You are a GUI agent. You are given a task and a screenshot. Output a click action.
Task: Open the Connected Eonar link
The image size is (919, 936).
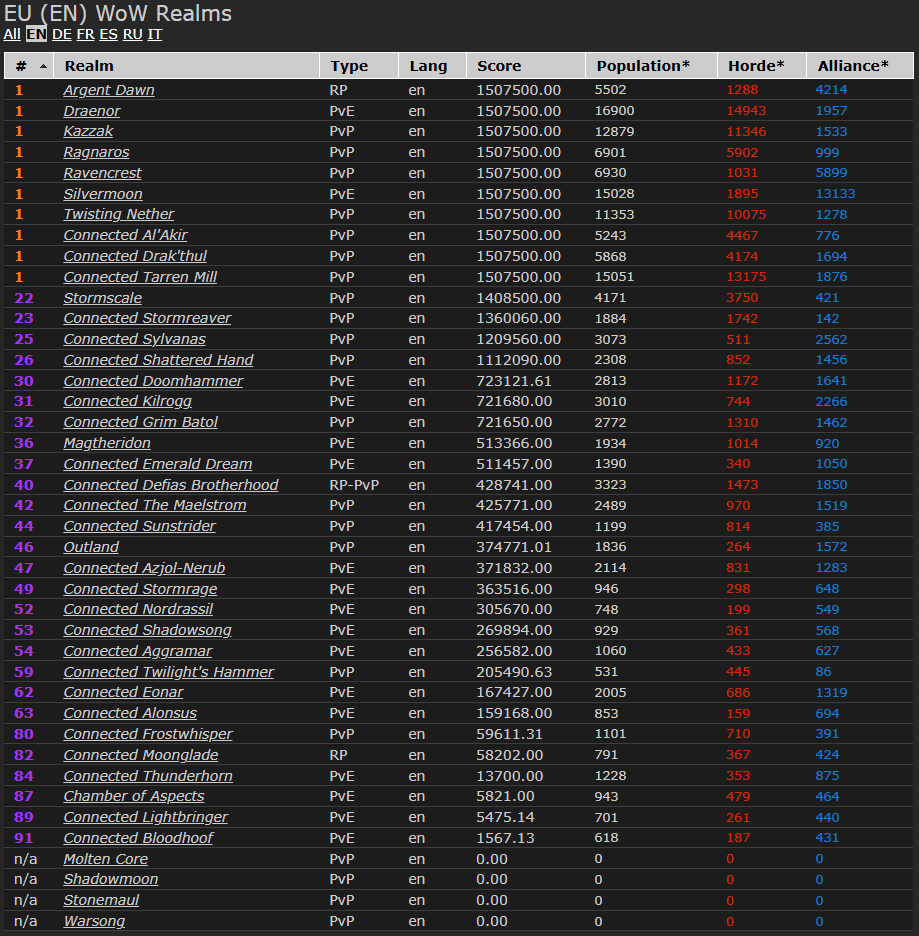pyautogui.click(x=124, y=692)
